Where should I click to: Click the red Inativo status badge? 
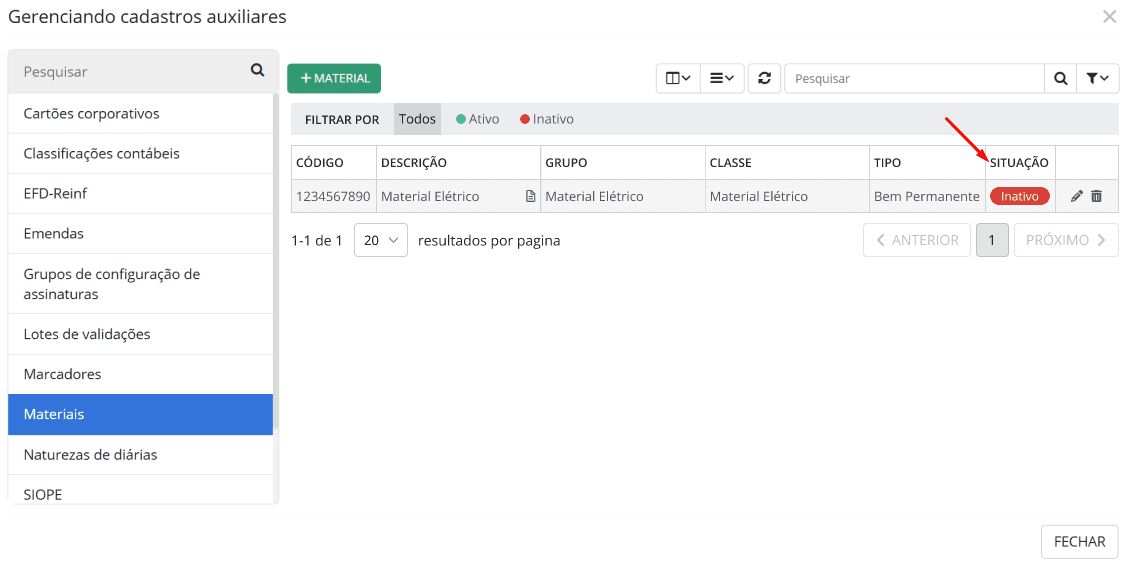1019,197
